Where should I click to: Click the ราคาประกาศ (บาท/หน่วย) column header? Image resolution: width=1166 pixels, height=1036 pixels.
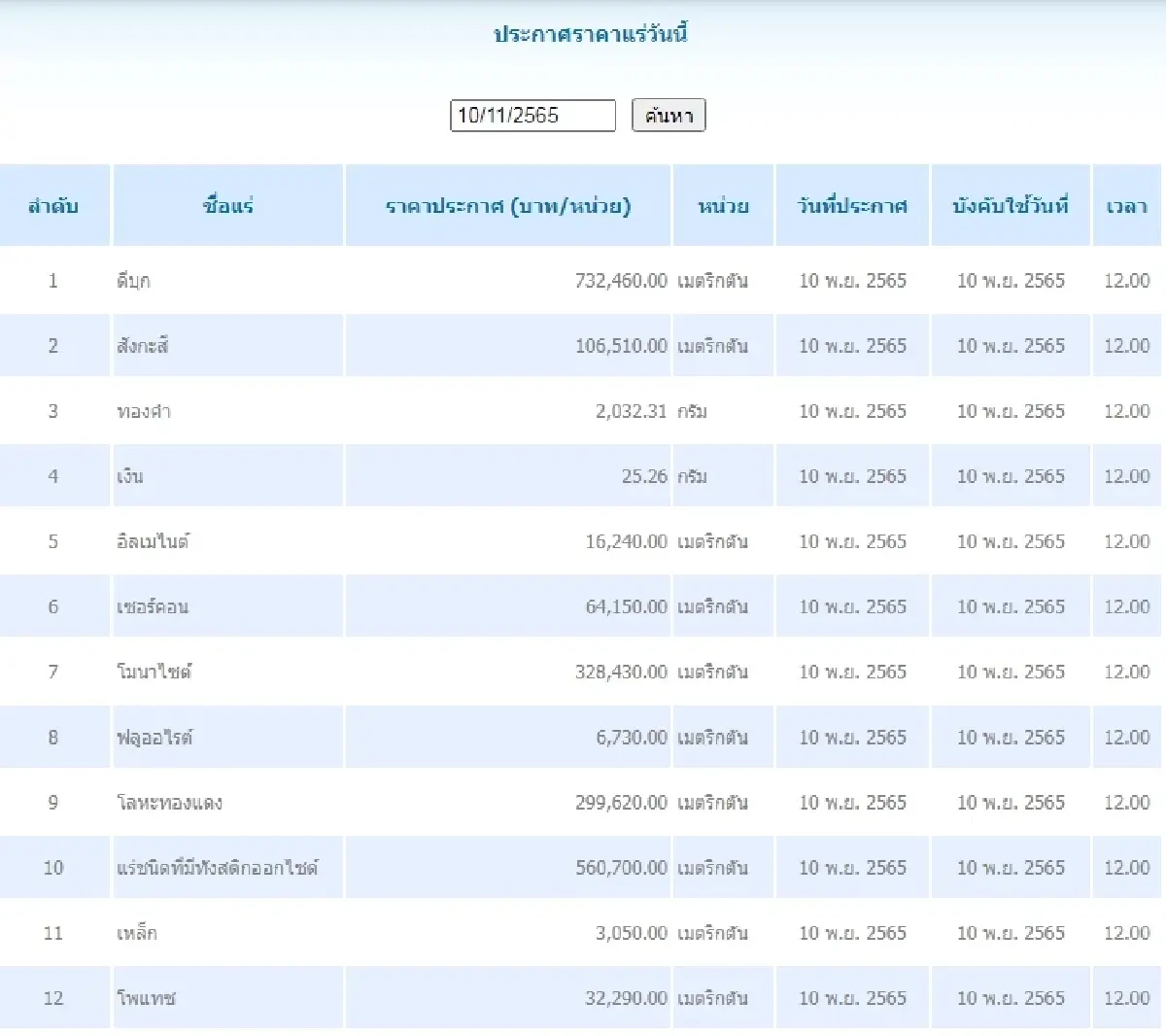point(508,205)
